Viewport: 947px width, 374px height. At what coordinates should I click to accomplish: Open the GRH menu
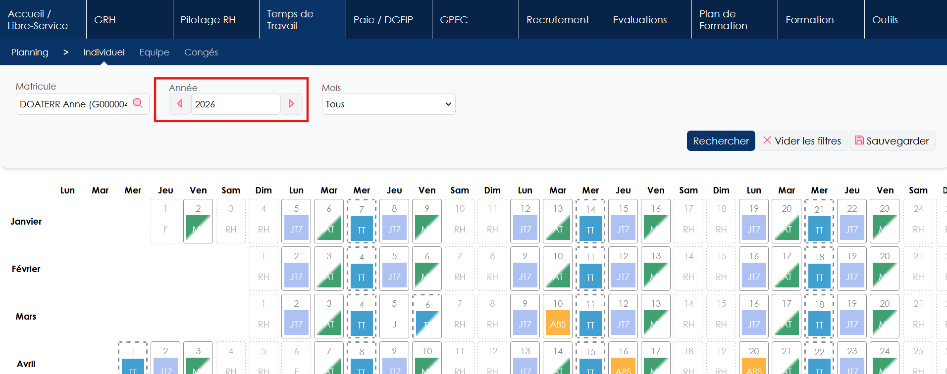(x=130, y=19)
